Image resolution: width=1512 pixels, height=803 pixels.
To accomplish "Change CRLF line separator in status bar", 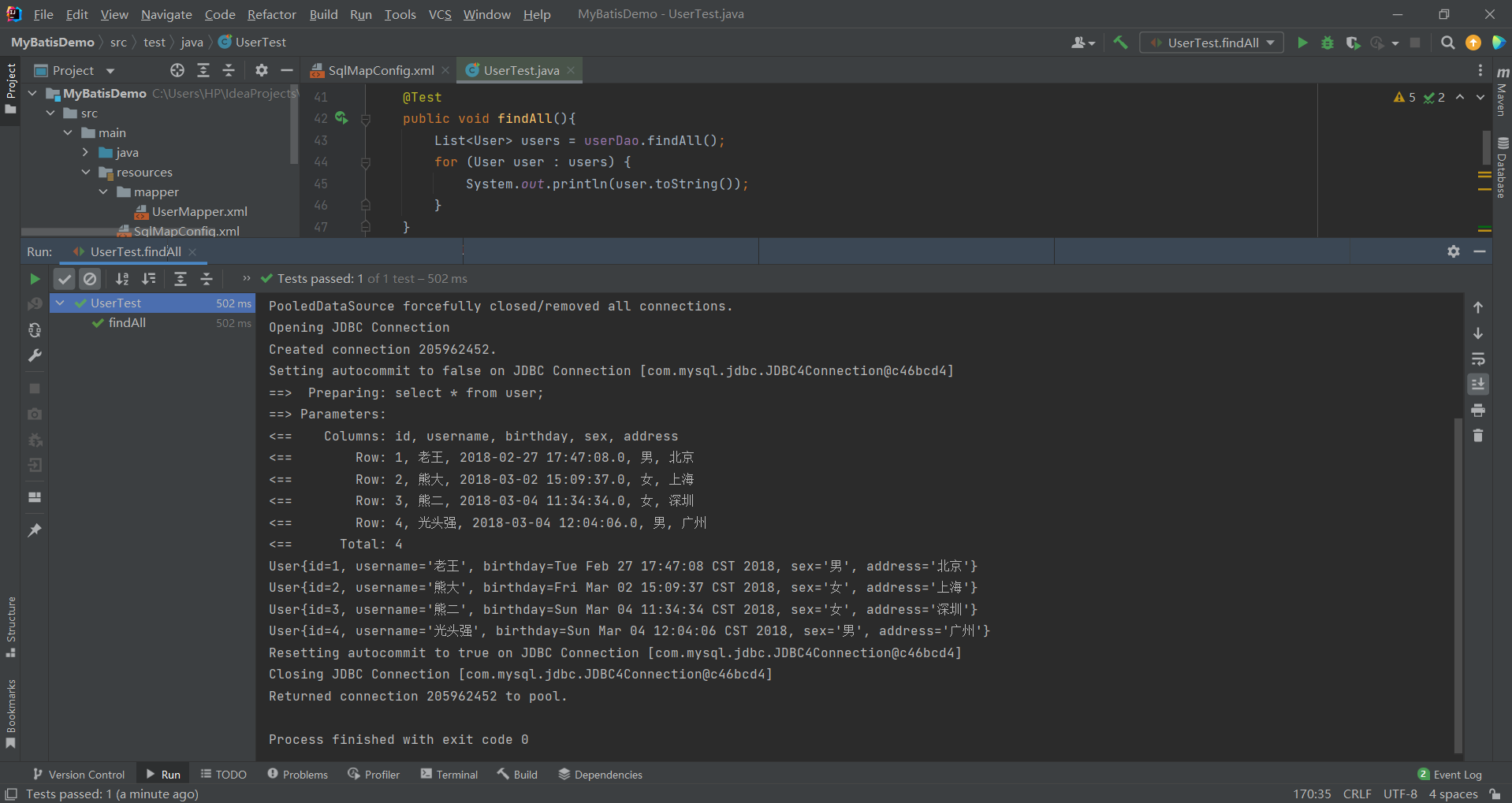I will (1357, 794).
